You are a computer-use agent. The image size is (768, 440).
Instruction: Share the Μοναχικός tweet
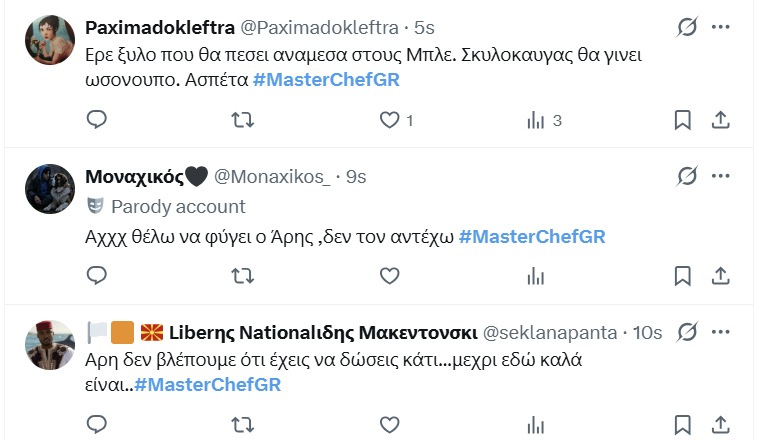(x=719, y=275)
